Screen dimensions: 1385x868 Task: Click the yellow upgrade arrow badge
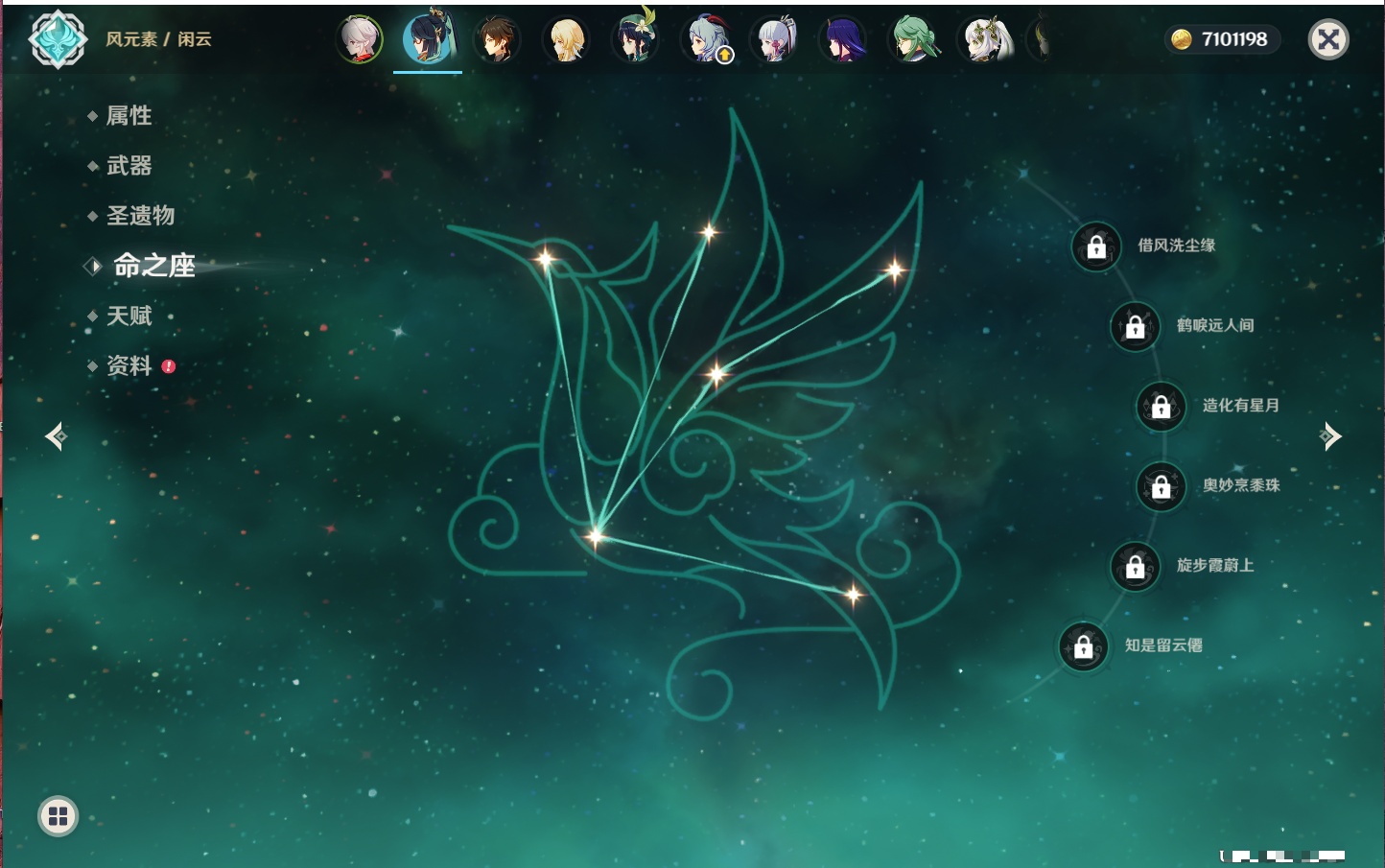pyautogui.click(x=725, y=56)
